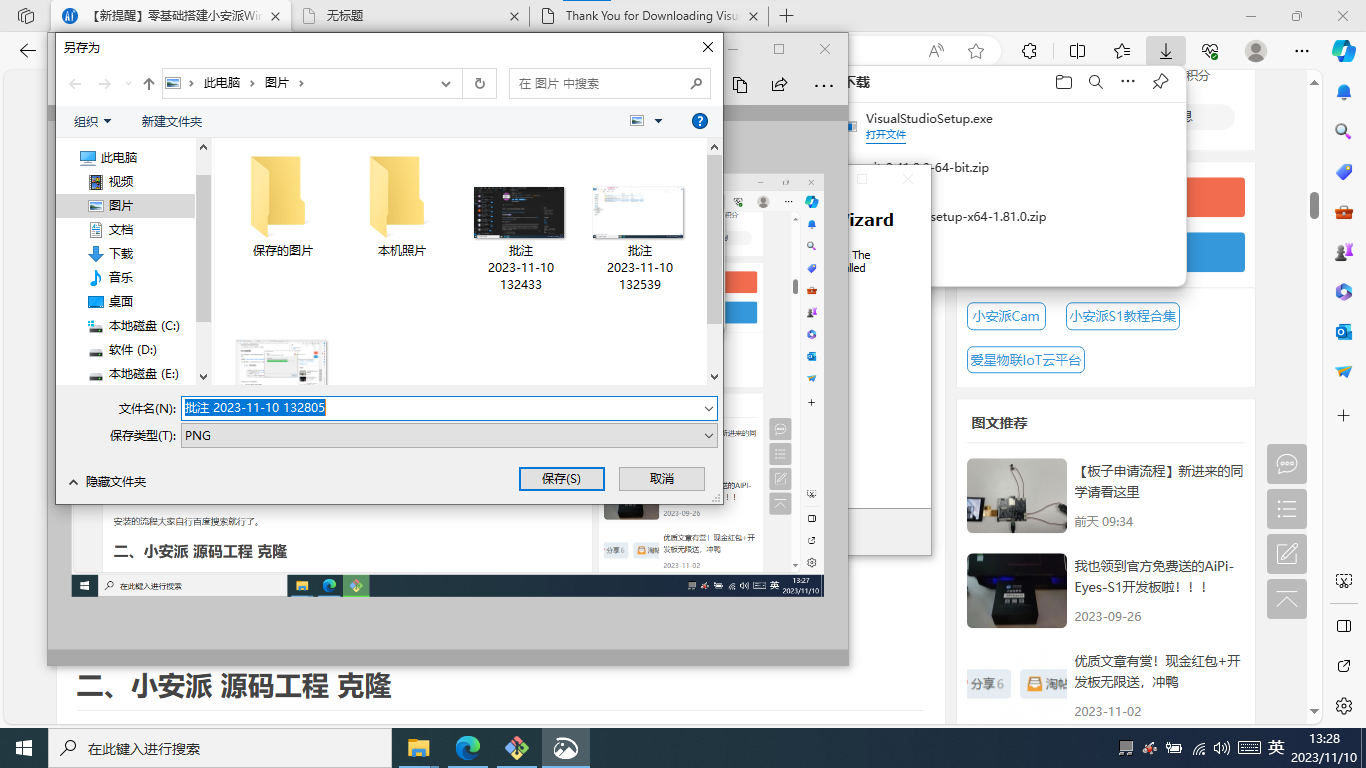Click Edge read aloud icon
The height and width of the screenshot is (768, 1366).
936,51
